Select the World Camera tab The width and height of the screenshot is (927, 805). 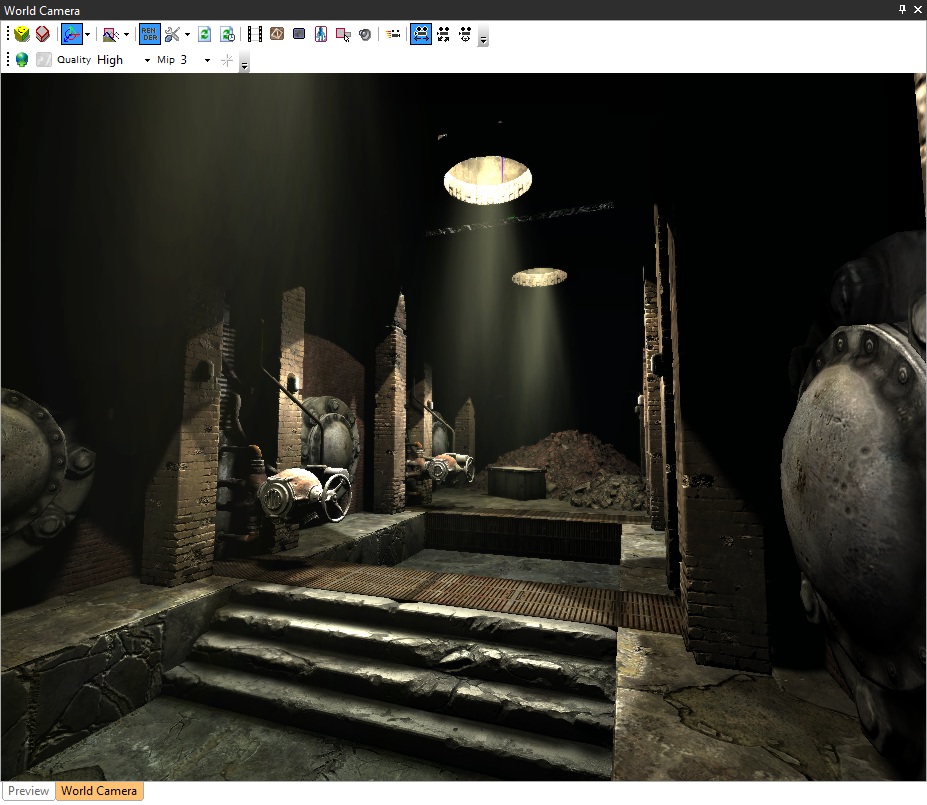(99, 791)
